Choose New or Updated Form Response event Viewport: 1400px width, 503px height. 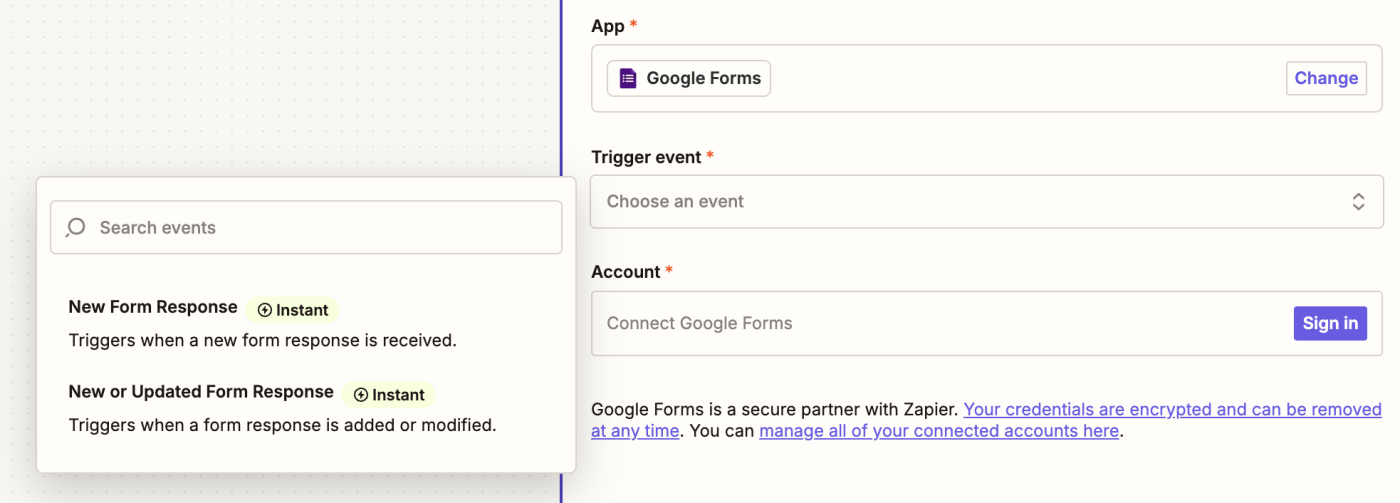coord(201,392)
